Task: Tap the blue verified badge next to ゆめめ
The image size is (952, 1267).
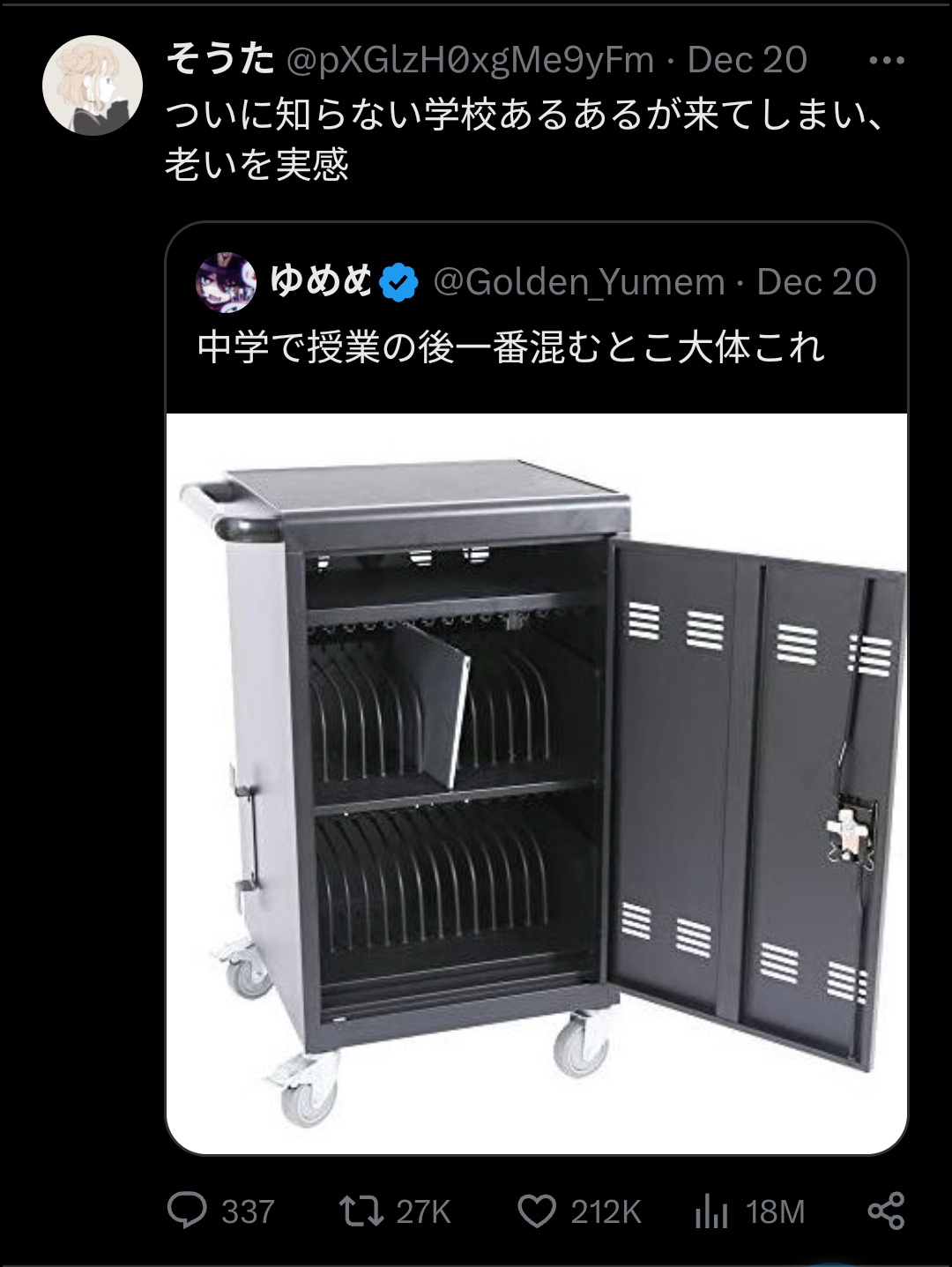Action: pos(399,282)
